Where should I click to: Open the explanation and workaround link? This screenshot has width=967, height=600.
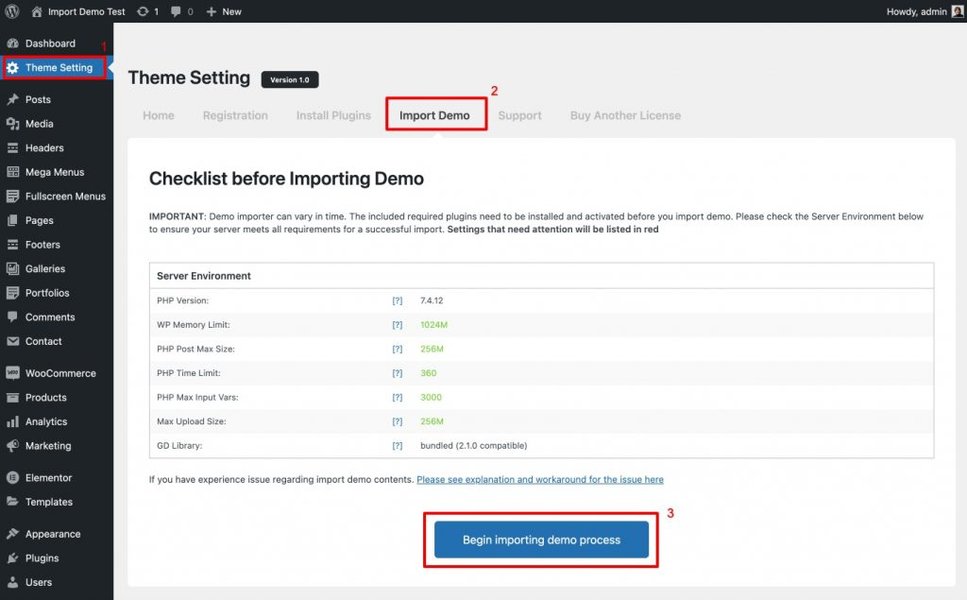[x=540, y=480]
